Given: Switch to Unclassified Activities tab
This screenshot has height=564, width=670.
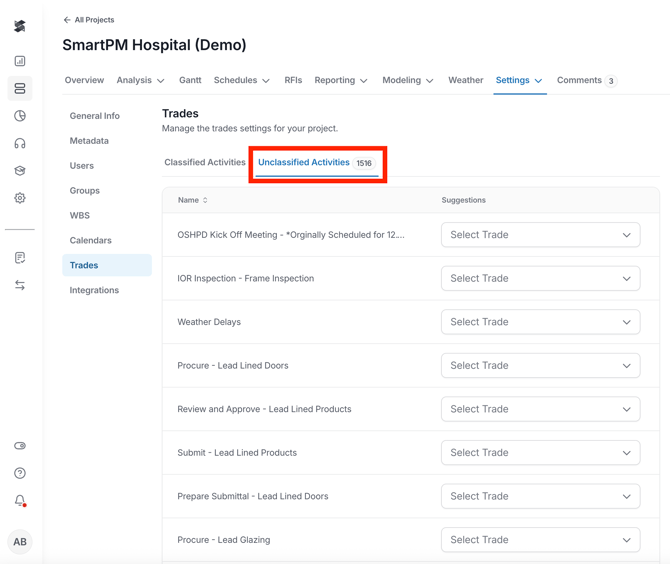Looking at the screenshot, I should 317,163.
